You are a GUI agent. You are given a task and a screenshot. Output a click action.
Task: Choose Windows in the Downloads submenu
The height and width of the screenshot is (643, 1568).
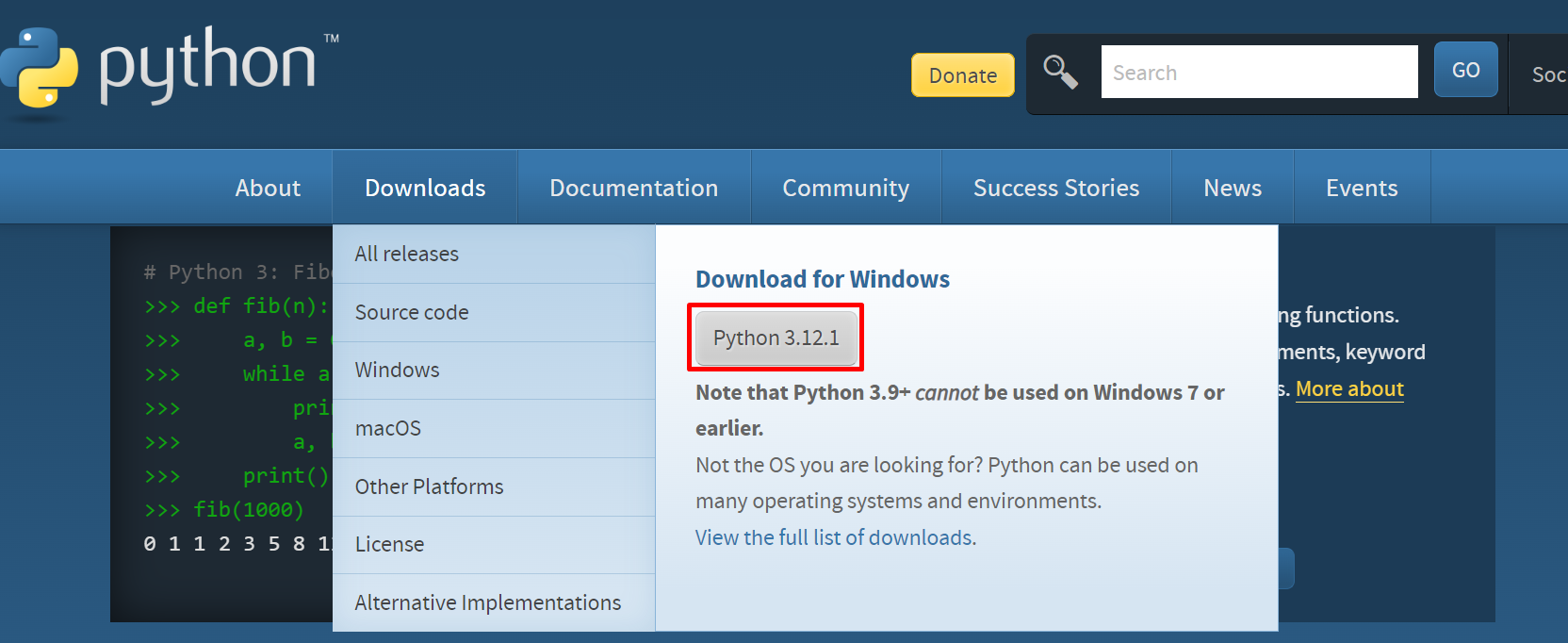point(494,370)
